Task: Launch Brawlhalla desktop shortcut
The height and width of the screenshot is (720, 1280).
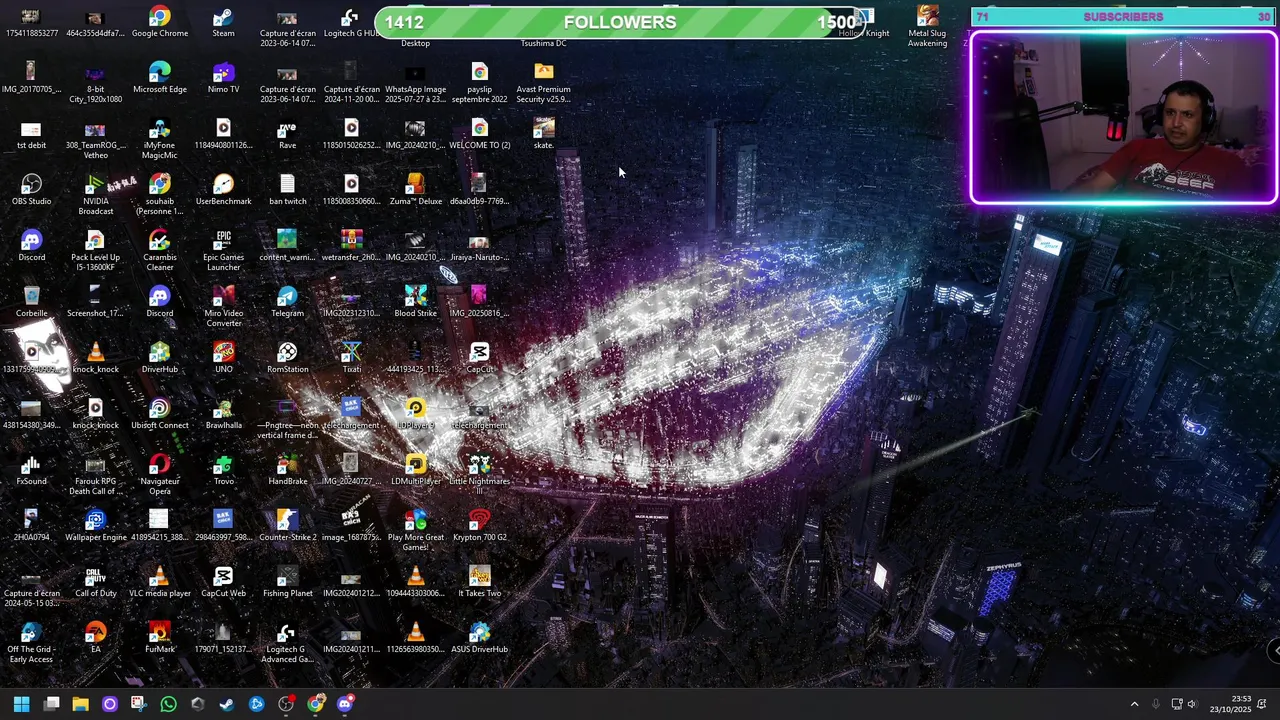Action: pos(224,415)
